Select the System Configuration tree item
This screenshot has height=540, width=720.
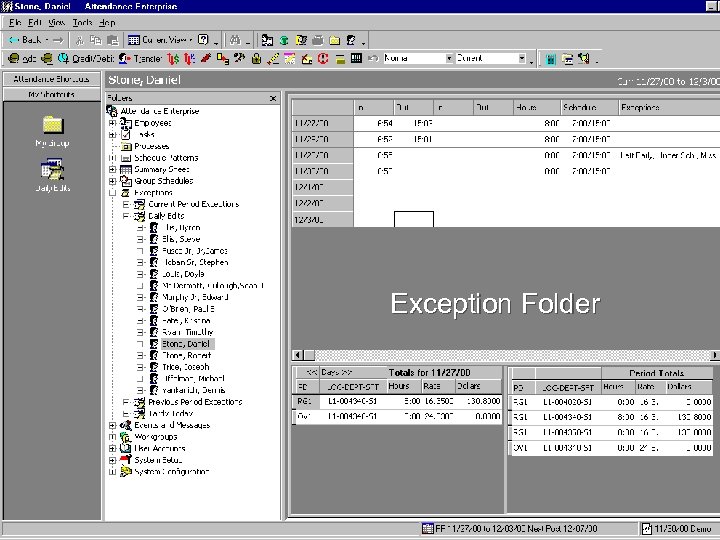(x=172, y=472)
